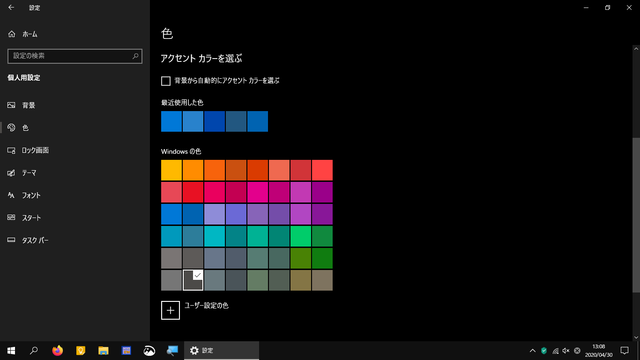Image resolution: width=640 pixels, height=360 pixels.
Task: Click the round x tray icon next to clock
Action: [x=577, y=351]
